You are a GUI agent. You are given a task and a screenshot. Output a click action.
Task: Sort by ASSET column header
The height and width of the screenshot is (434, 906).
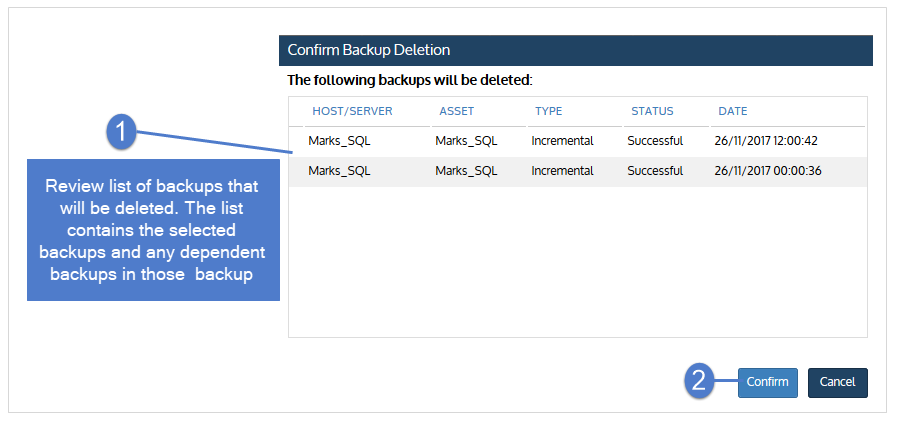(x=456, y=112)
